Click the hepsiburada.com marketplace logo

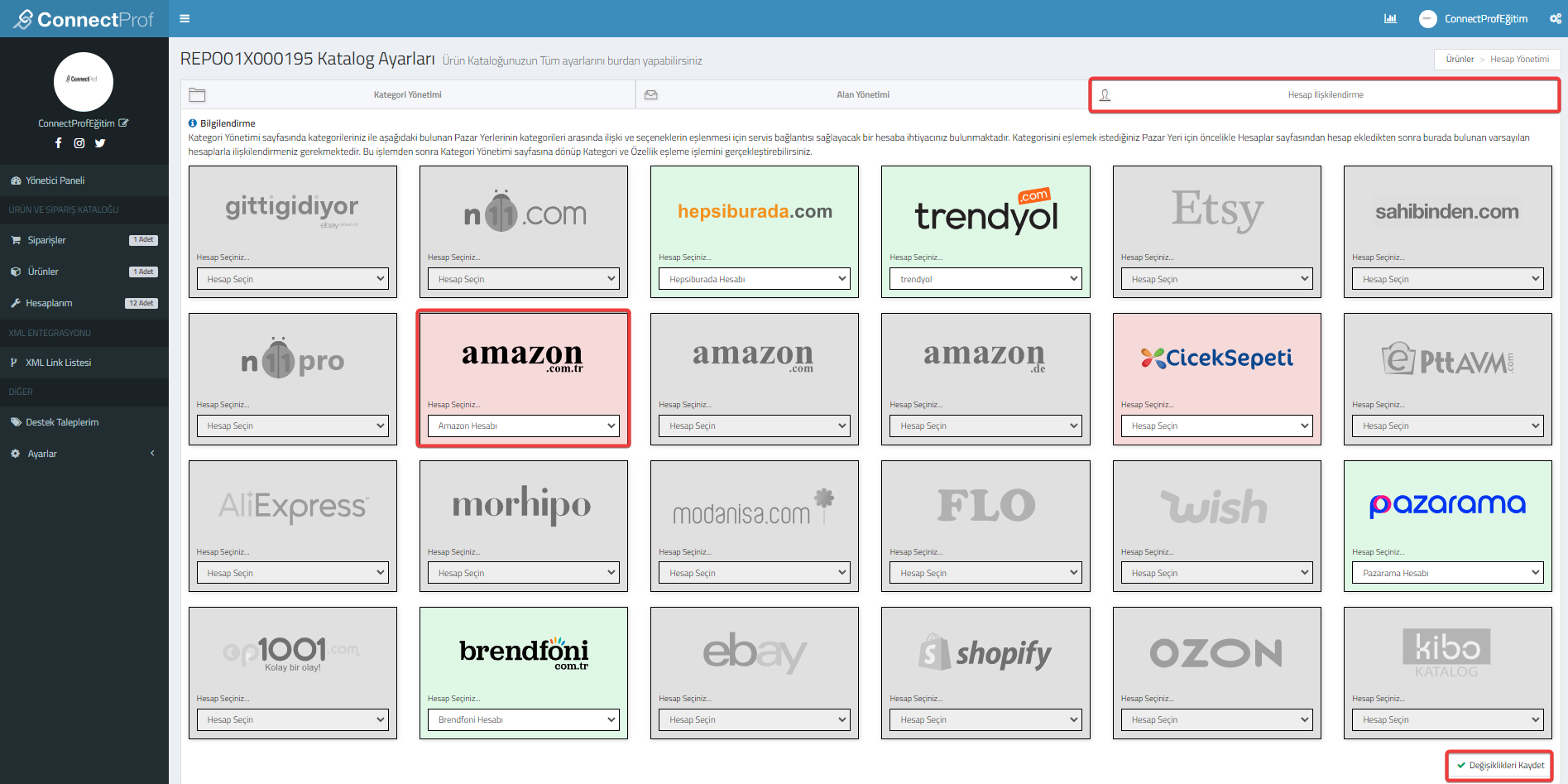(755, 211)
